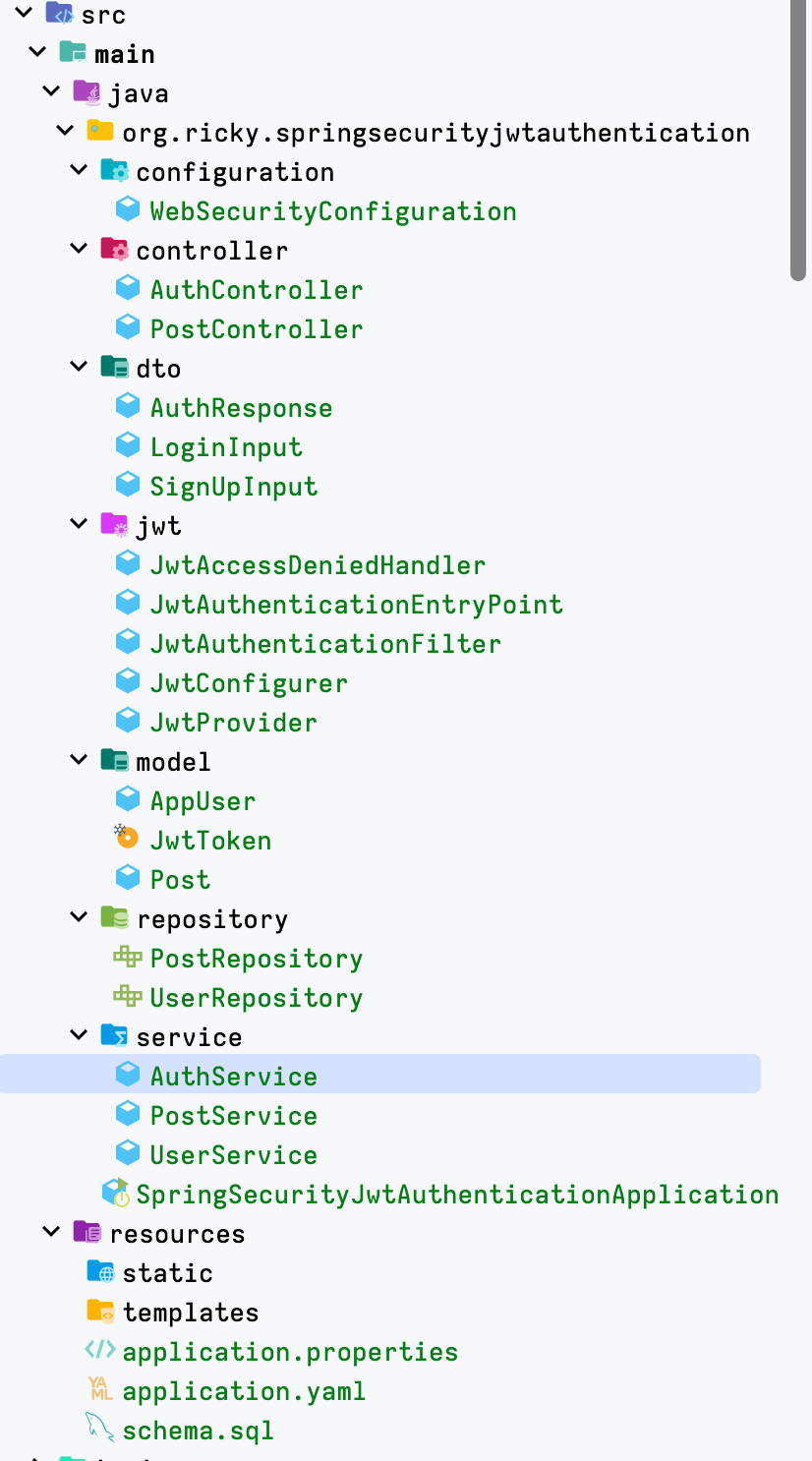Viewport: 812px width, 1461px height.
Task: Open the LoginInput dto file
Action: pyautogui.click(x=226, y=446)
